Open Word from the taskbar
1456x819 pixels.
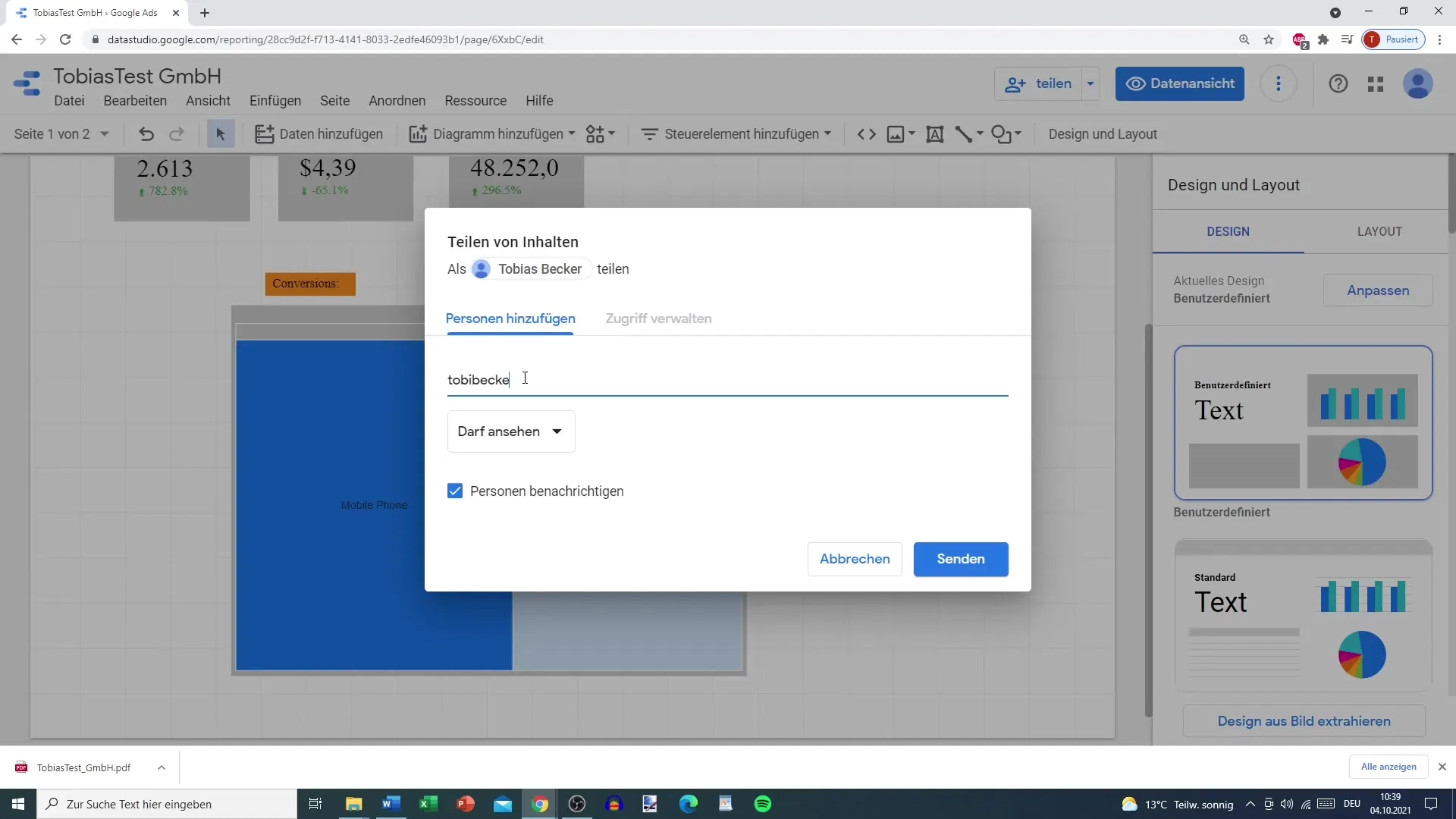pyautogui.click(x=391, y=804)
